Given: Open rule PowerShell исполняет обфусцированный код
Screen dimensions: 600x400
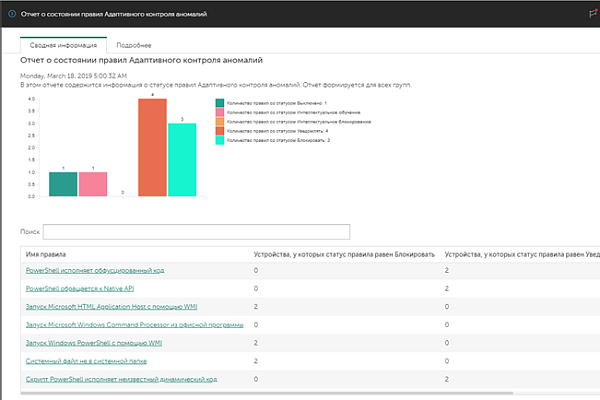Looking at the screenshot, I should pos(95,270).
